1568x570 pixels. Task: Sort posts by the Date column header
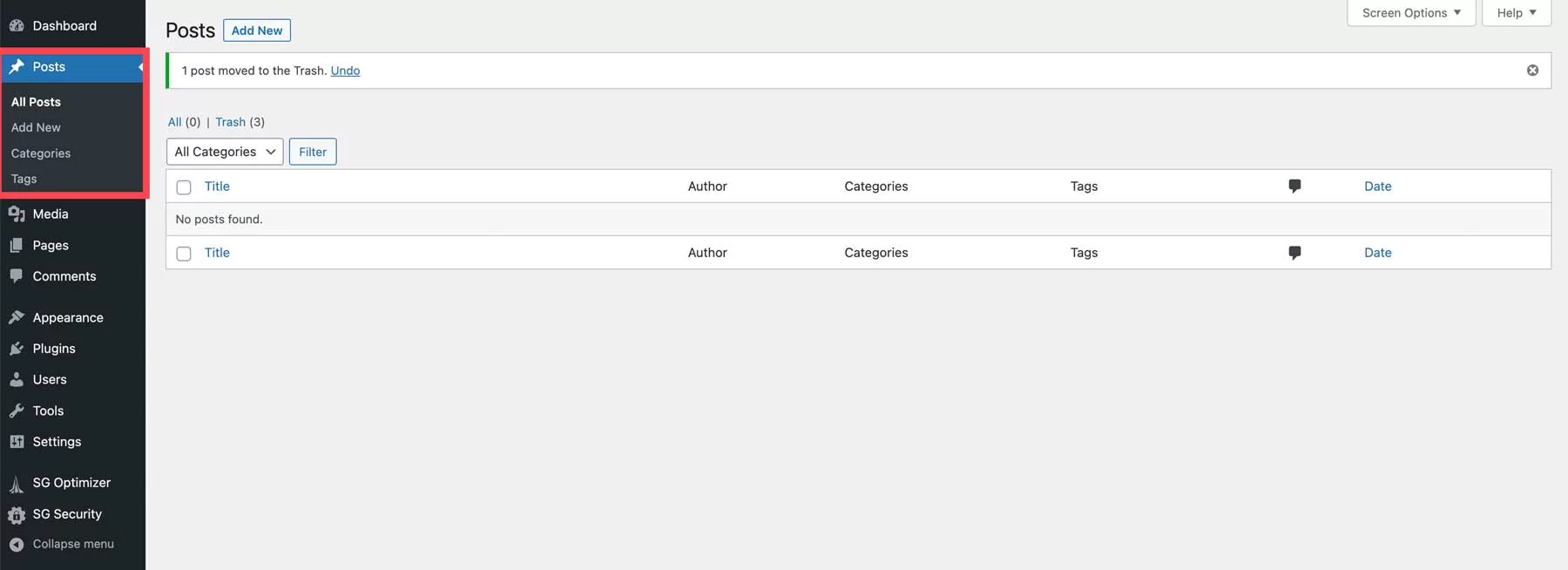[x=1377, y=187]
